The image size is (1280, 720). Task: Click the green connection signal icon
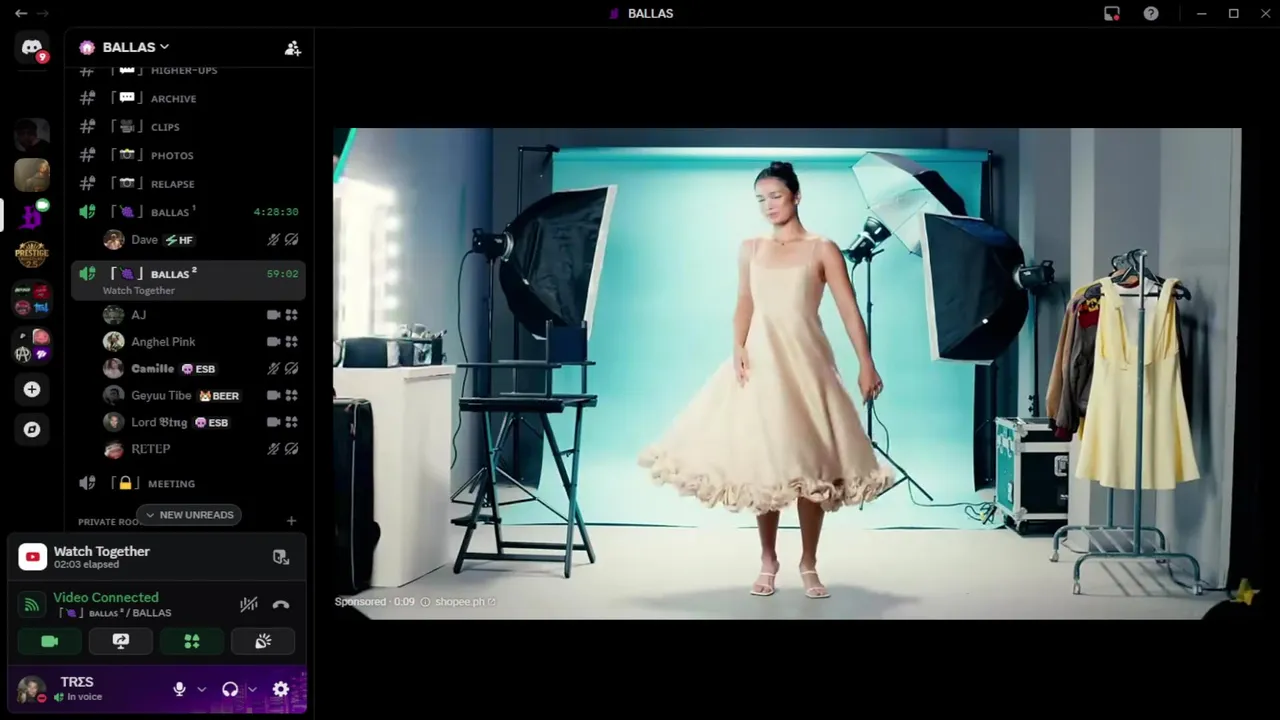point(32,604)
